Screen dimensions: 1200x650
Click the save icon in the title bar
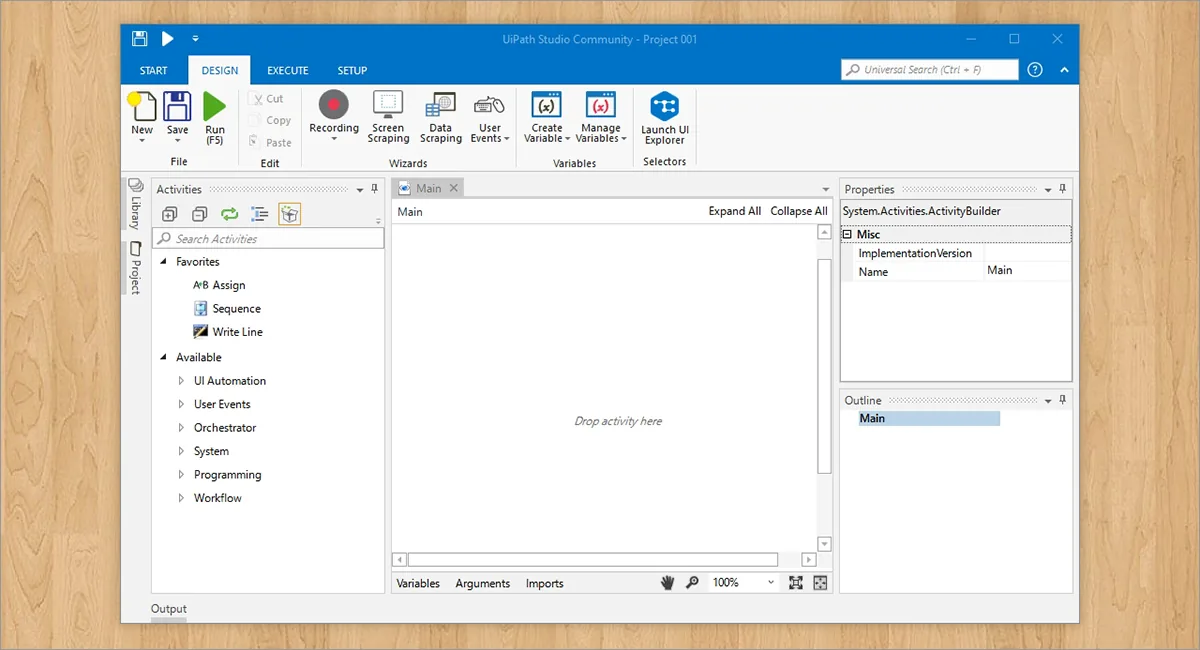[x=139, y=39]
